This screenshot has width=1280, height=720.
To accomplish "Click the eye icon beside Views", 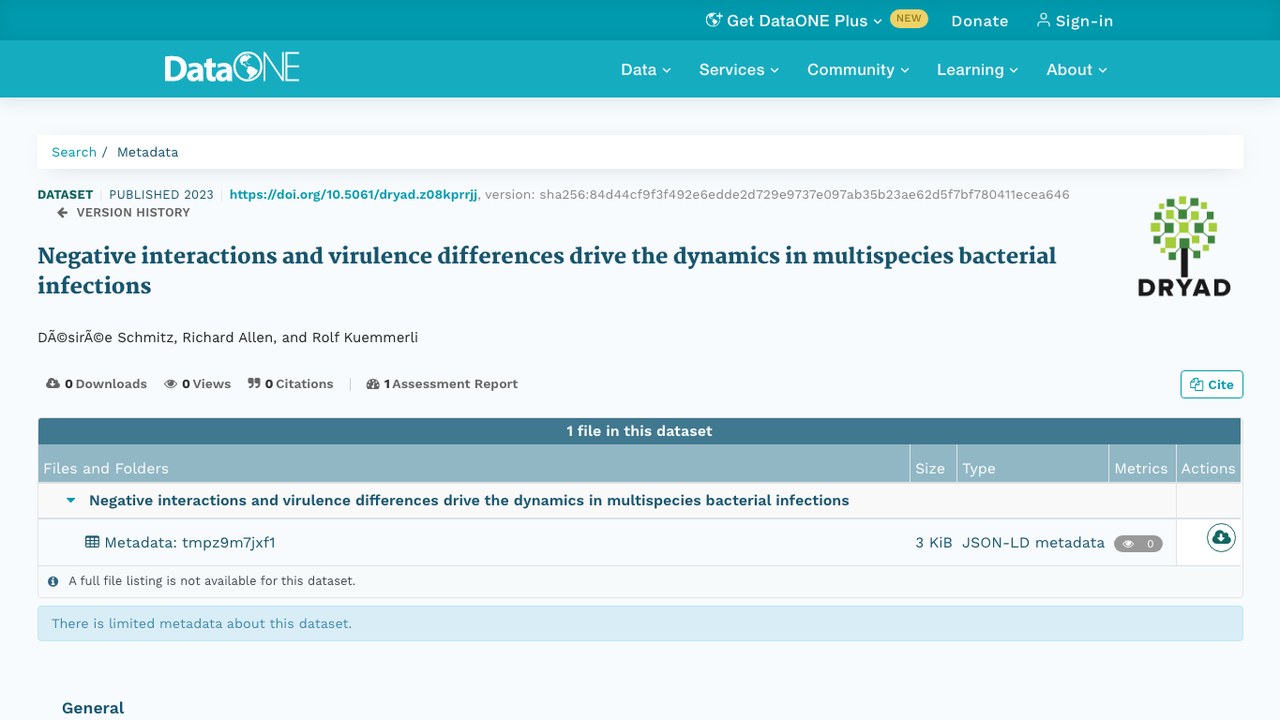I will 171,384.
